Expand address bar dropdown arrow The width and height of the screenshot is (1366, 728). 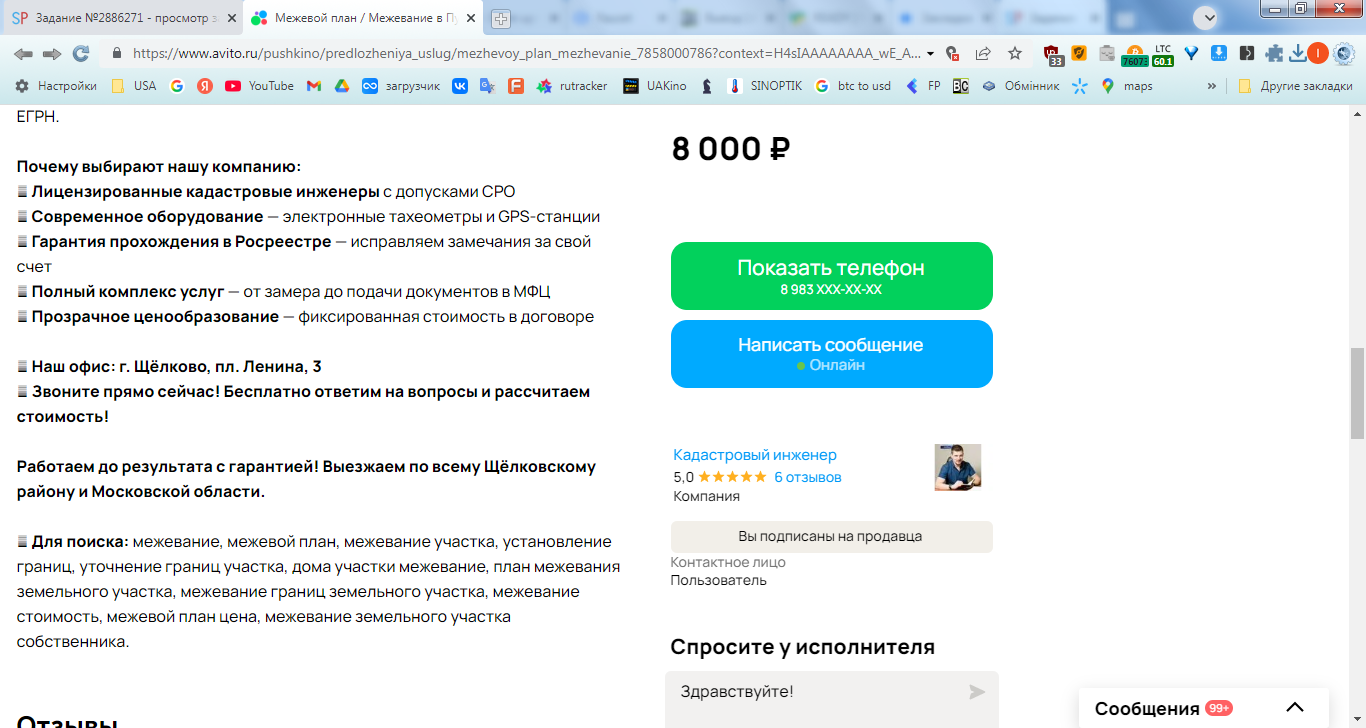[x=931, y=53]
